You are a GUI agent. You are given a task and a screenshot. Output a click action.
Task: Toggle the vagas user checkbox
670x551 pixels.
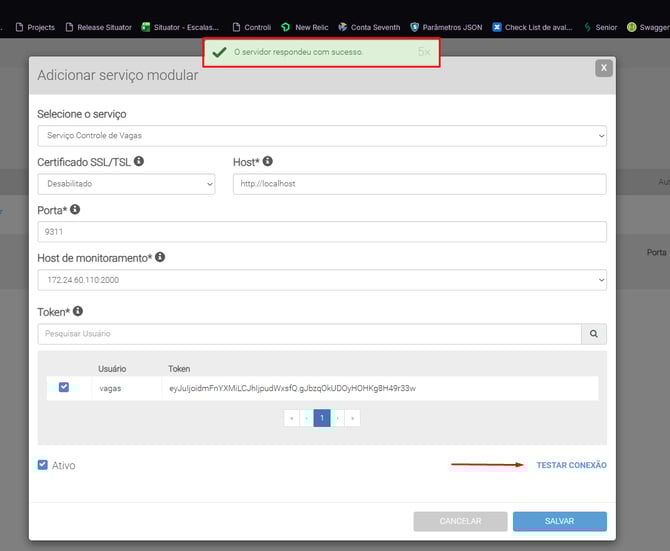64,387
